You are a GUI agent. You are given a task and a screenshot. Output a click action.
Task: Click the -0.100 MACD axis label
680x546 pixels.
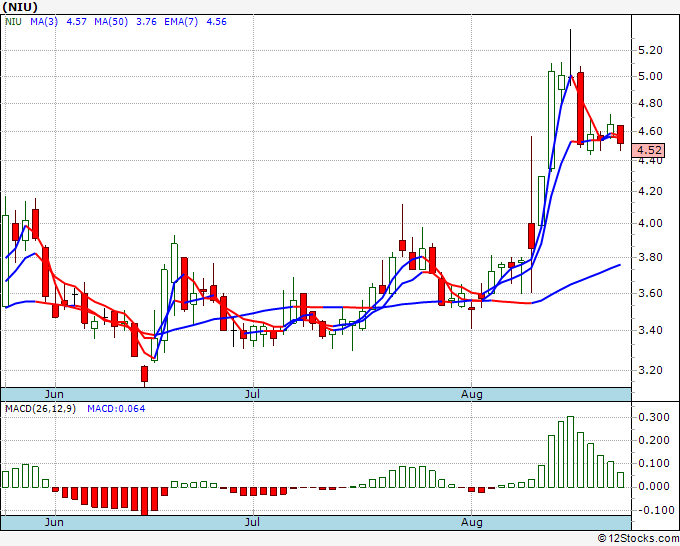pyautogui.click(x=654, y=510)
